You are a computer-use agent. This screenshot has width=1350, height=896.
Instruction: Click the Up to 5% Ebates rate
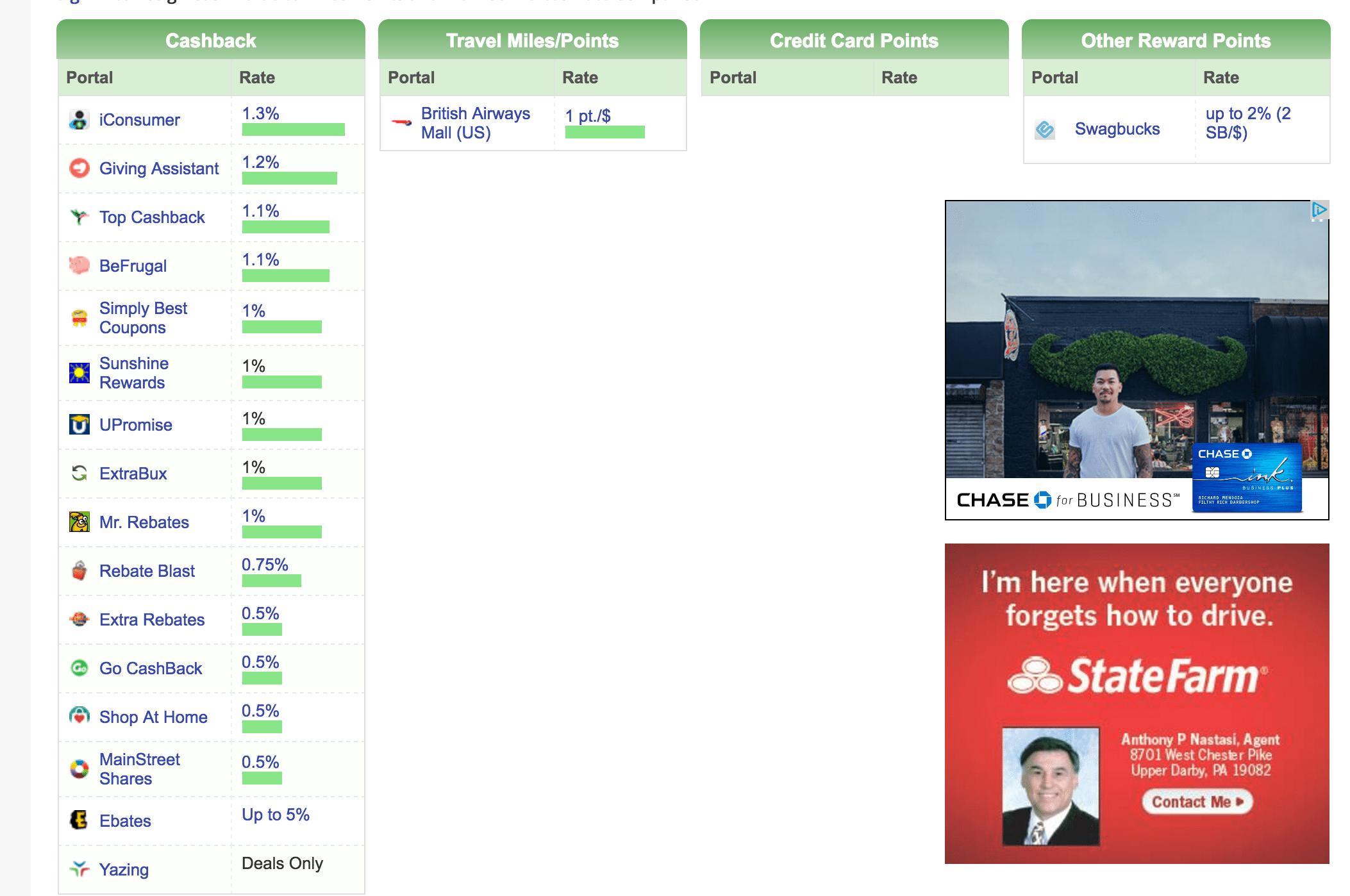276,815
